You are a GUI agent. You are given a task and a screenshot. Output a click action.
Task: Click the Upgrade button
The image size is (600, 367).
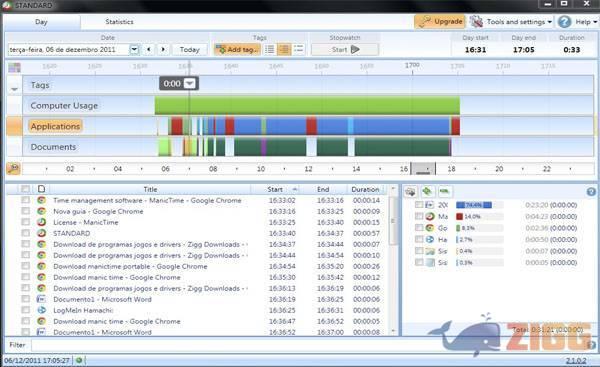pyautogui.click(x=440, y=22)
